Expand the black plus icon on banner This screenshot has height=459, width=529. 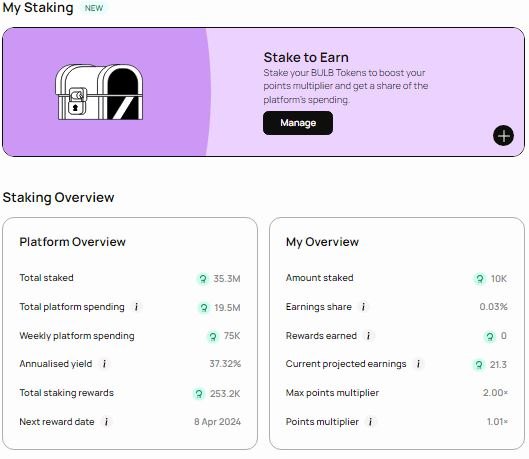[x=503, y=136]
